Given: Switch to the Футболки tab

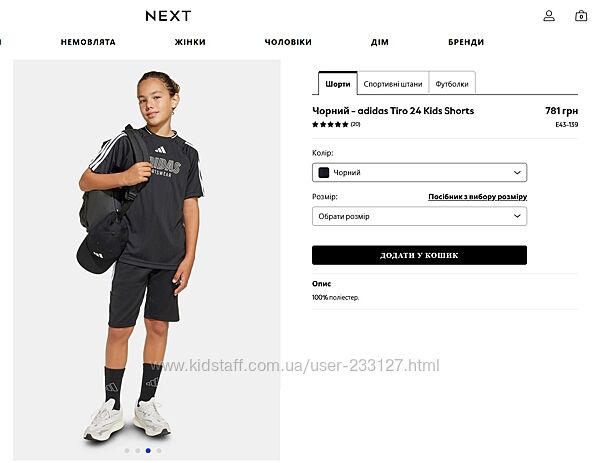Looking at the screenshot, I should pos(452,84).
